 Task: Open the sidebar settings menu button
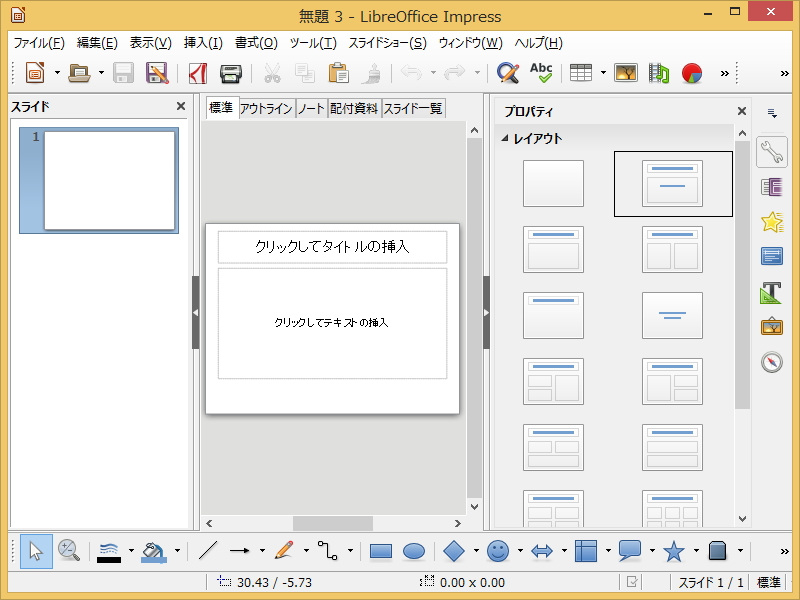772,113
